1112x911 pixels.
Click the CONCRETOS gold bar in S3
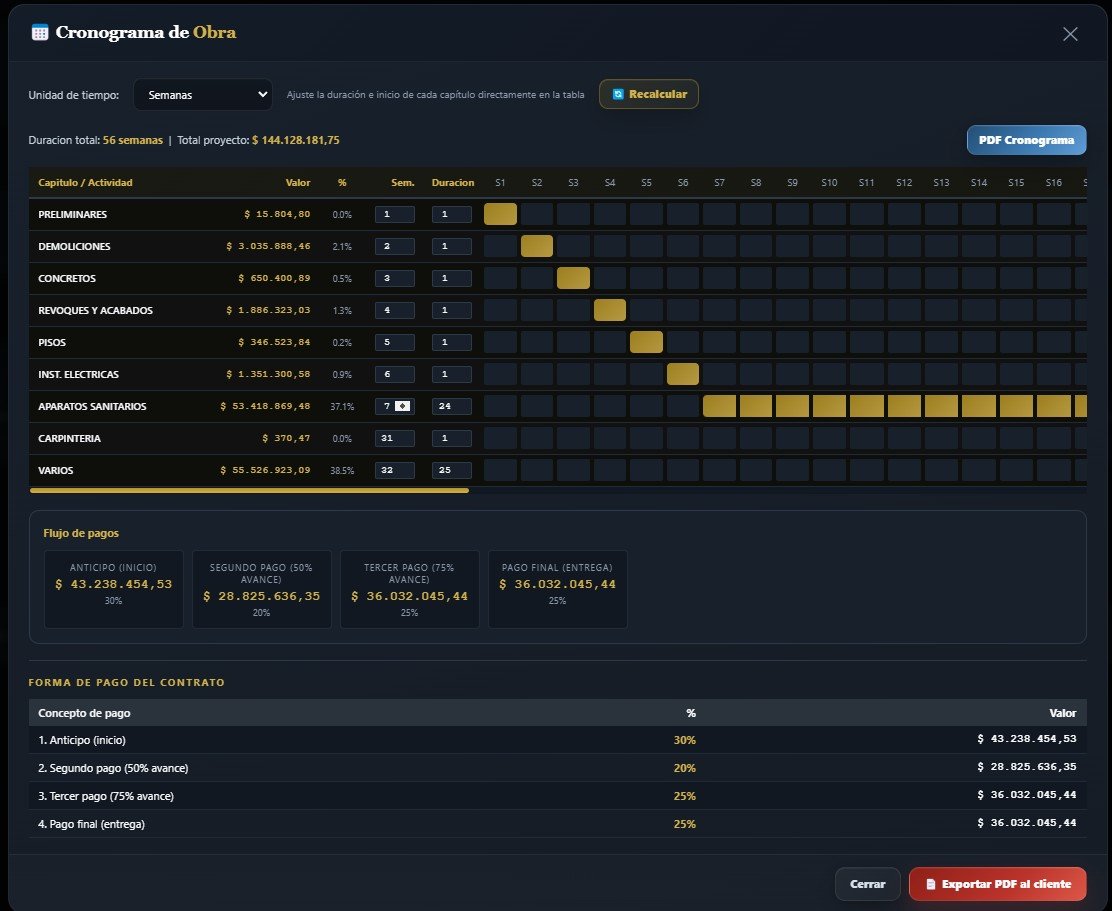coord(573,278)
